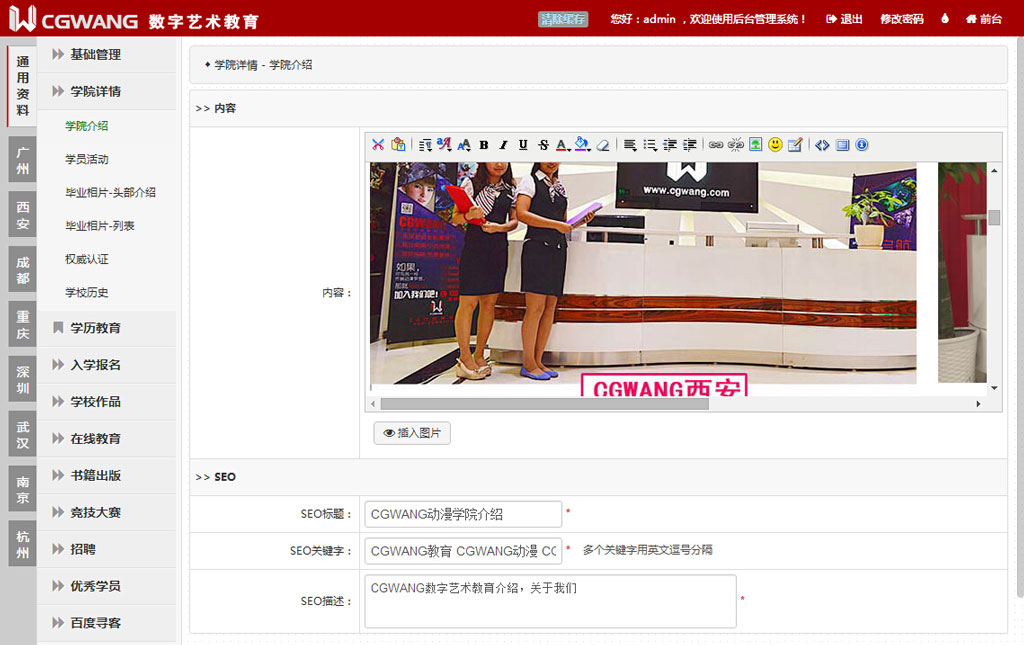Click the 修改密码 link

[902, 19]
